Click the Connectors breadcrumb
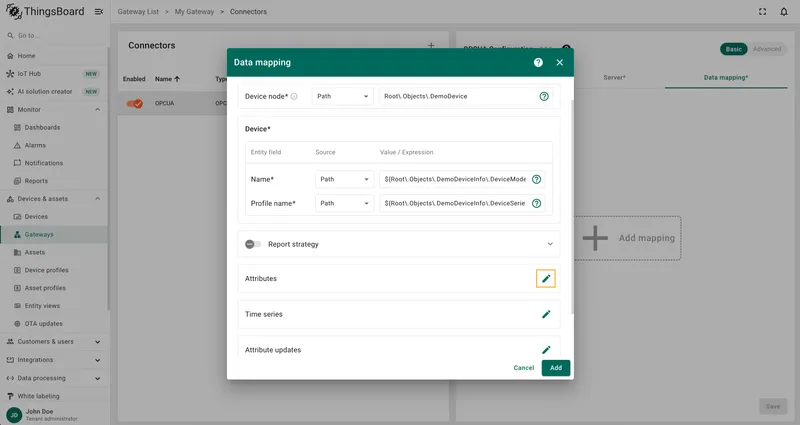This screenshot has height=425, width=800. [x=248, y=11]
